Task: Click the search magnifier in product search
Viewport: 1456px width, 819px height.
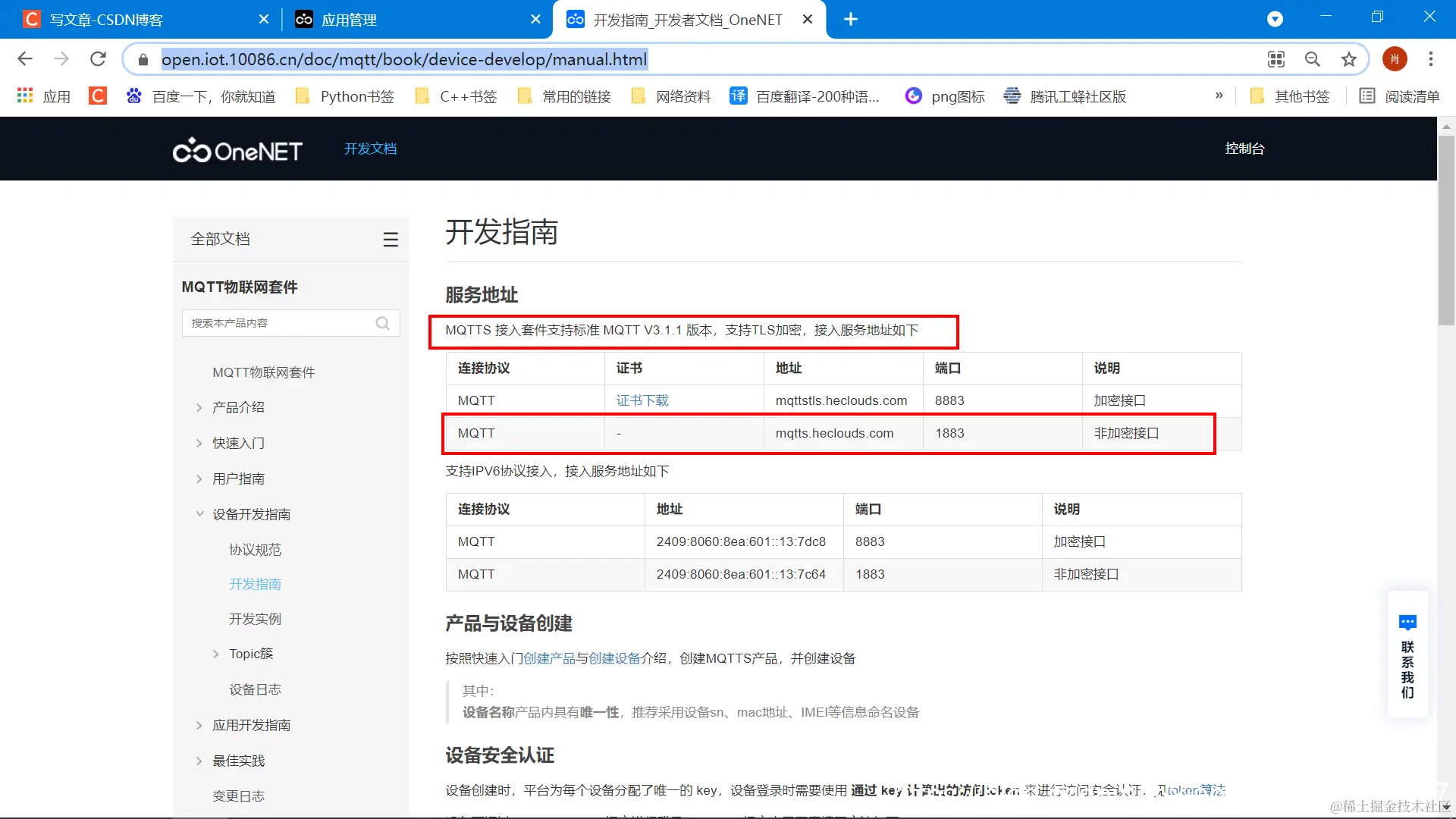Action: click(383, 323)
